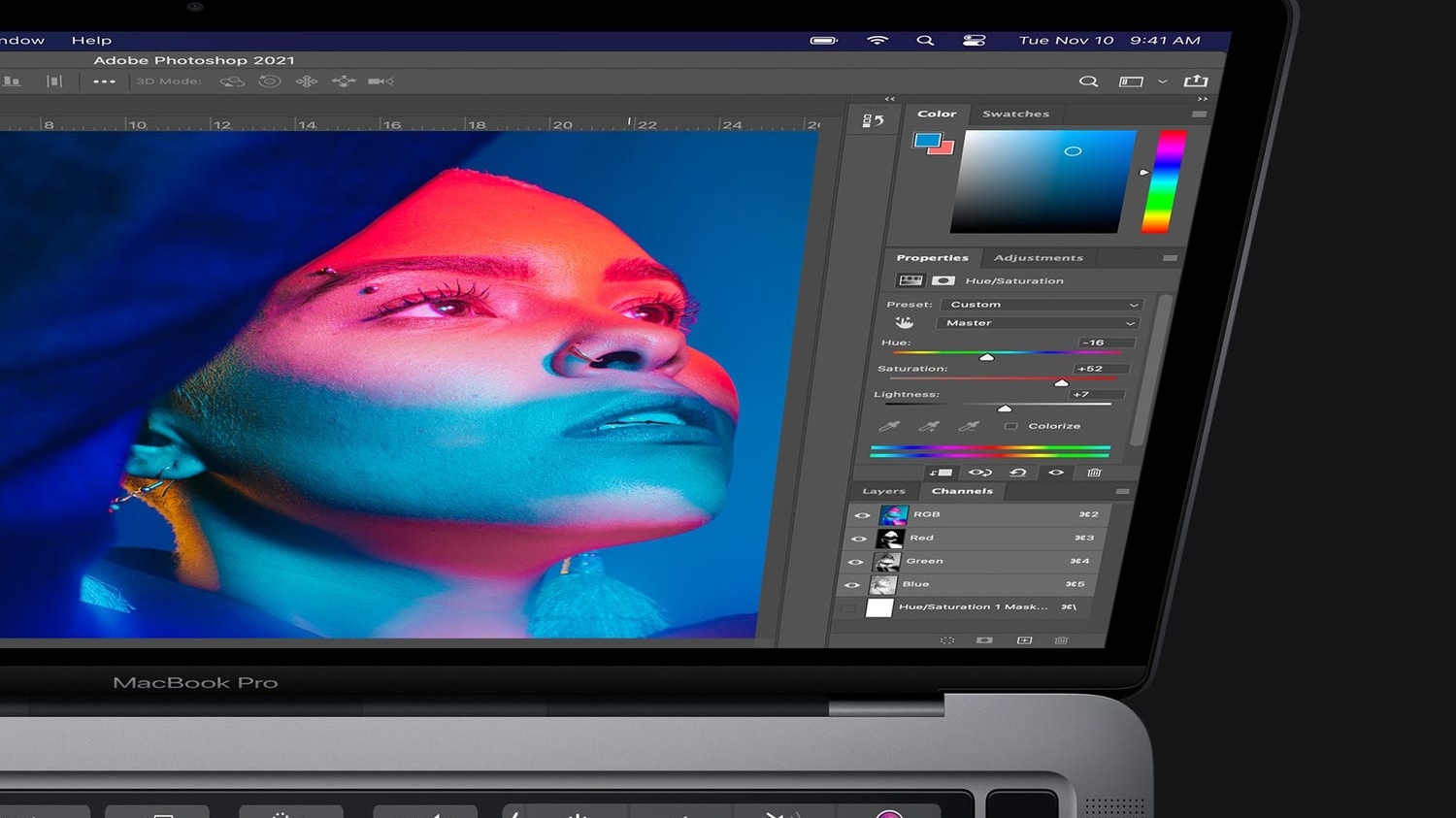Viewport: 1456px width, 818px height.
Task: Select the first eyedropper in Properties
Action: tap(889, 426)
